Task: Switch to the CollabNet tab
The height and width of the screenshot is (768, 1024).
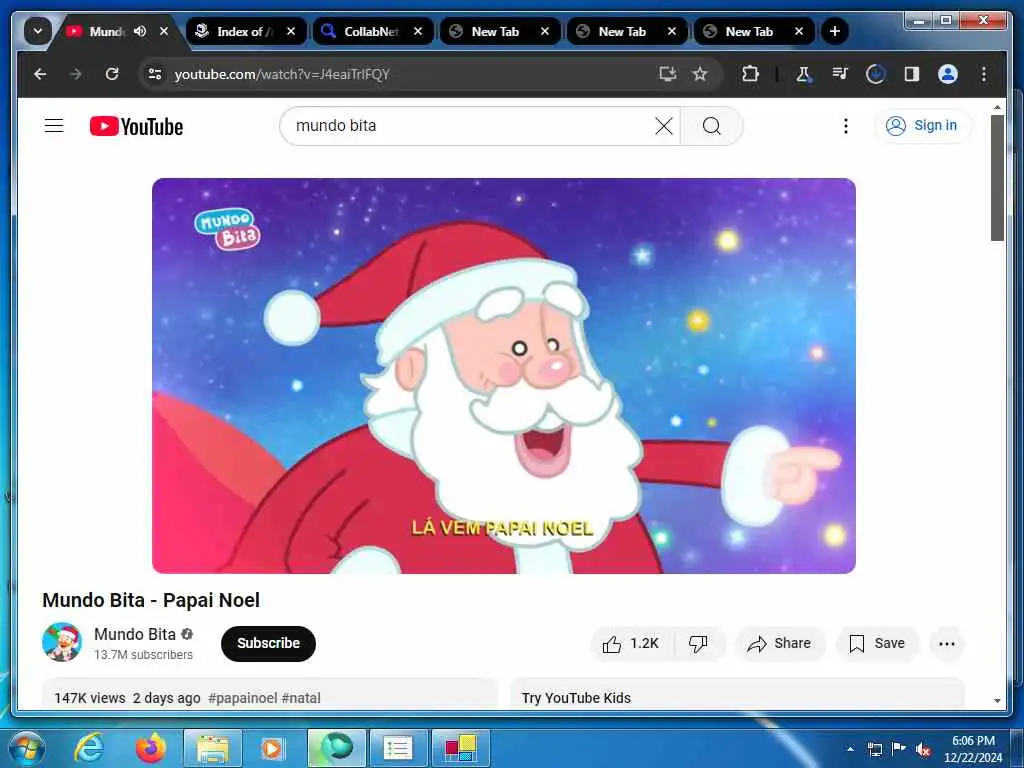Action: 372,31
